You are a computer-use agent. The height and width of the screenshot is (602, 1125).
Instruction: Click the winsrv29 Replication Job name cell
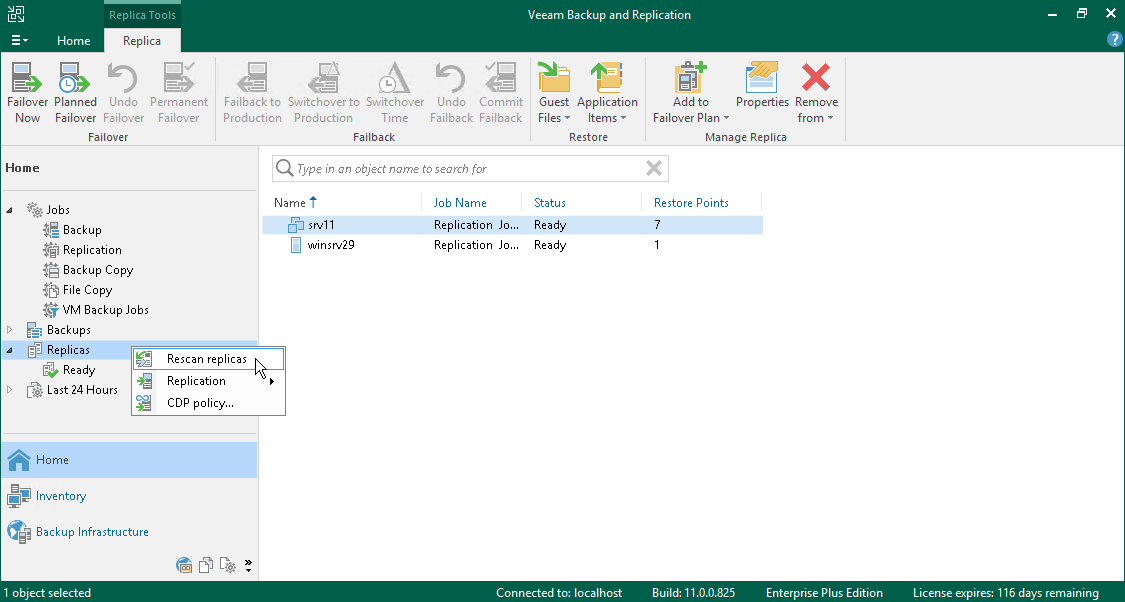pos(476,245)
